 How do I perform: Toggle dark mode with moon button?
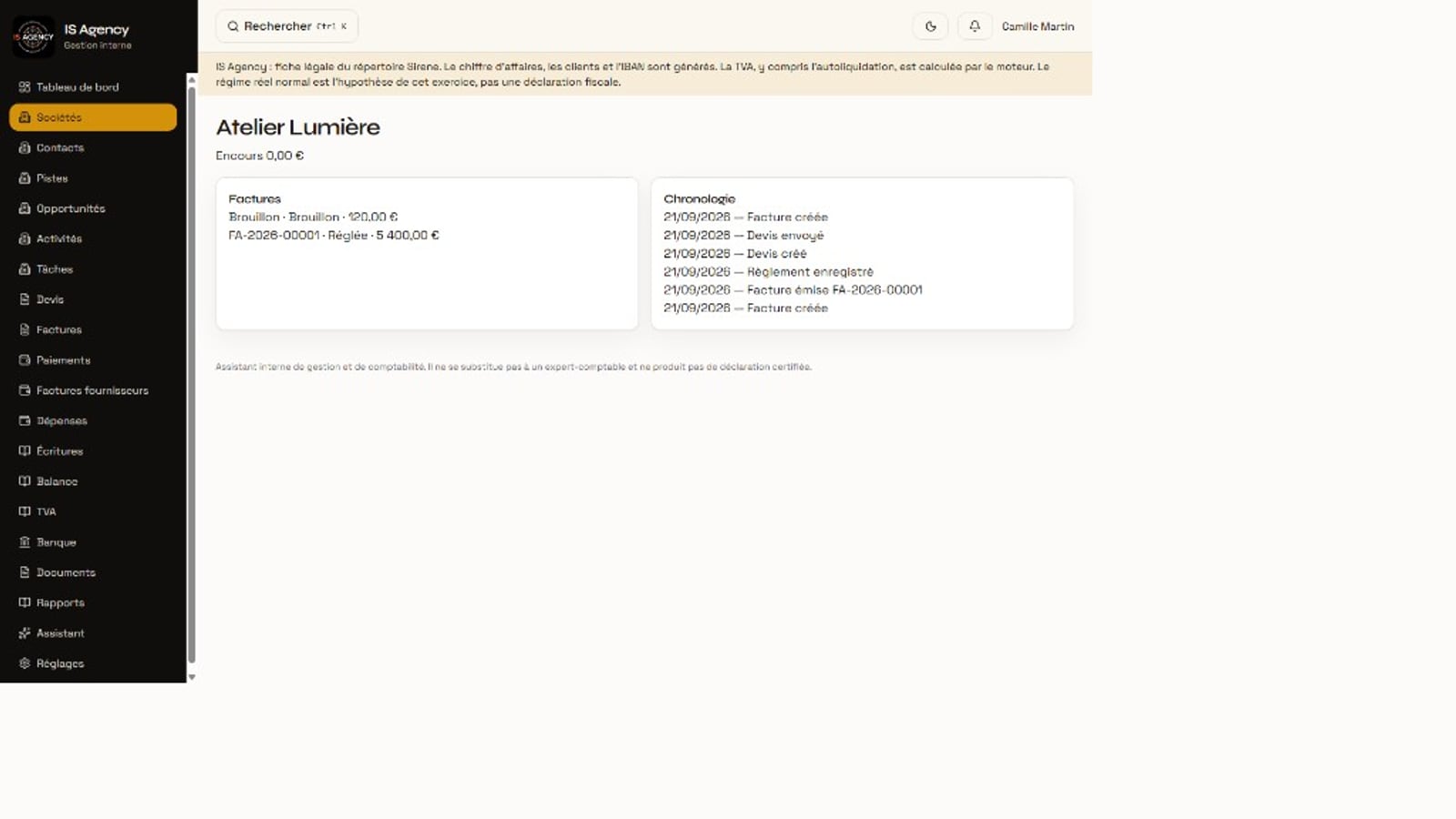click(930, 26)
